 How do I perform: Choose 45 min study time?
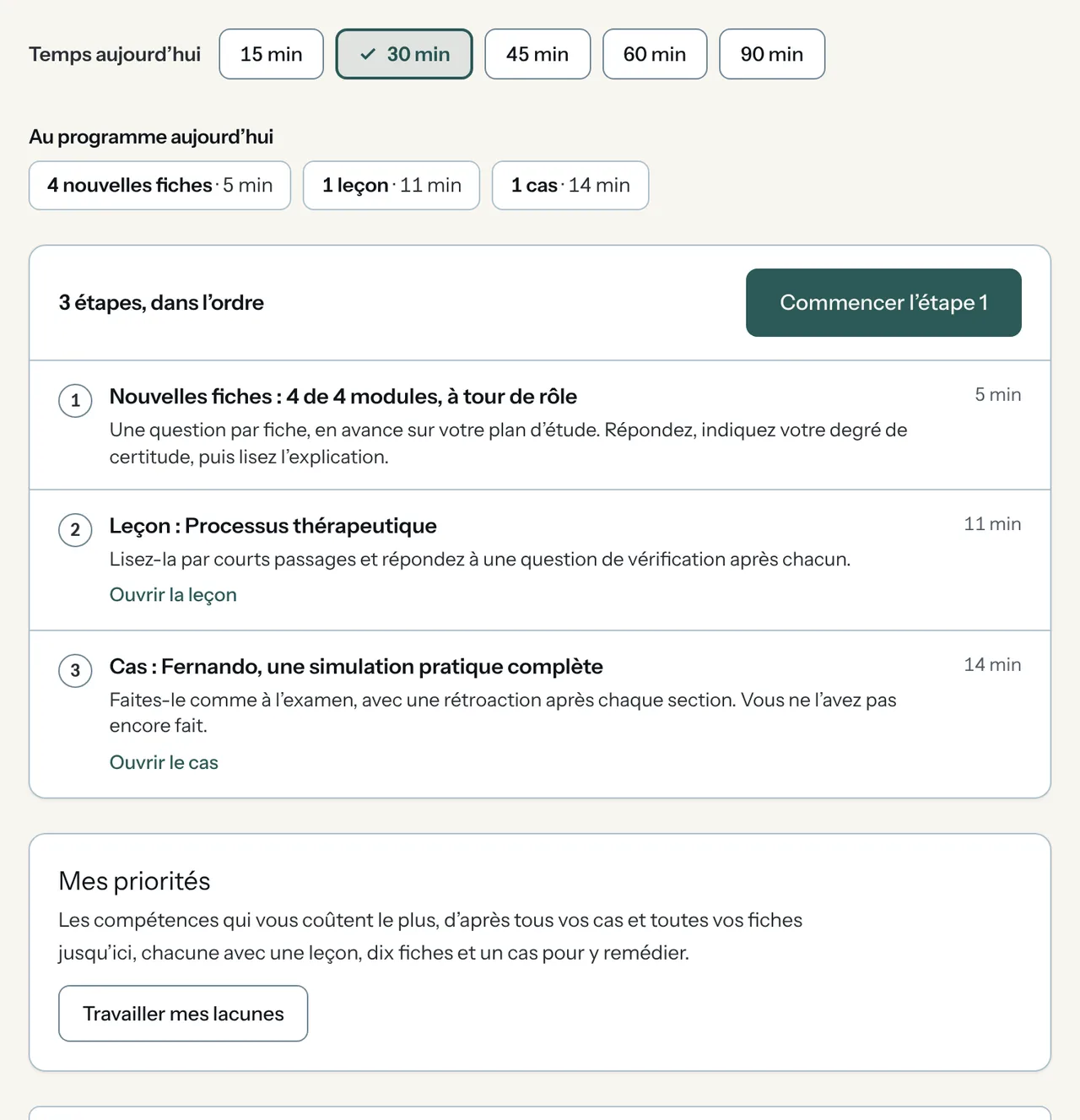[x=537, y=54]
